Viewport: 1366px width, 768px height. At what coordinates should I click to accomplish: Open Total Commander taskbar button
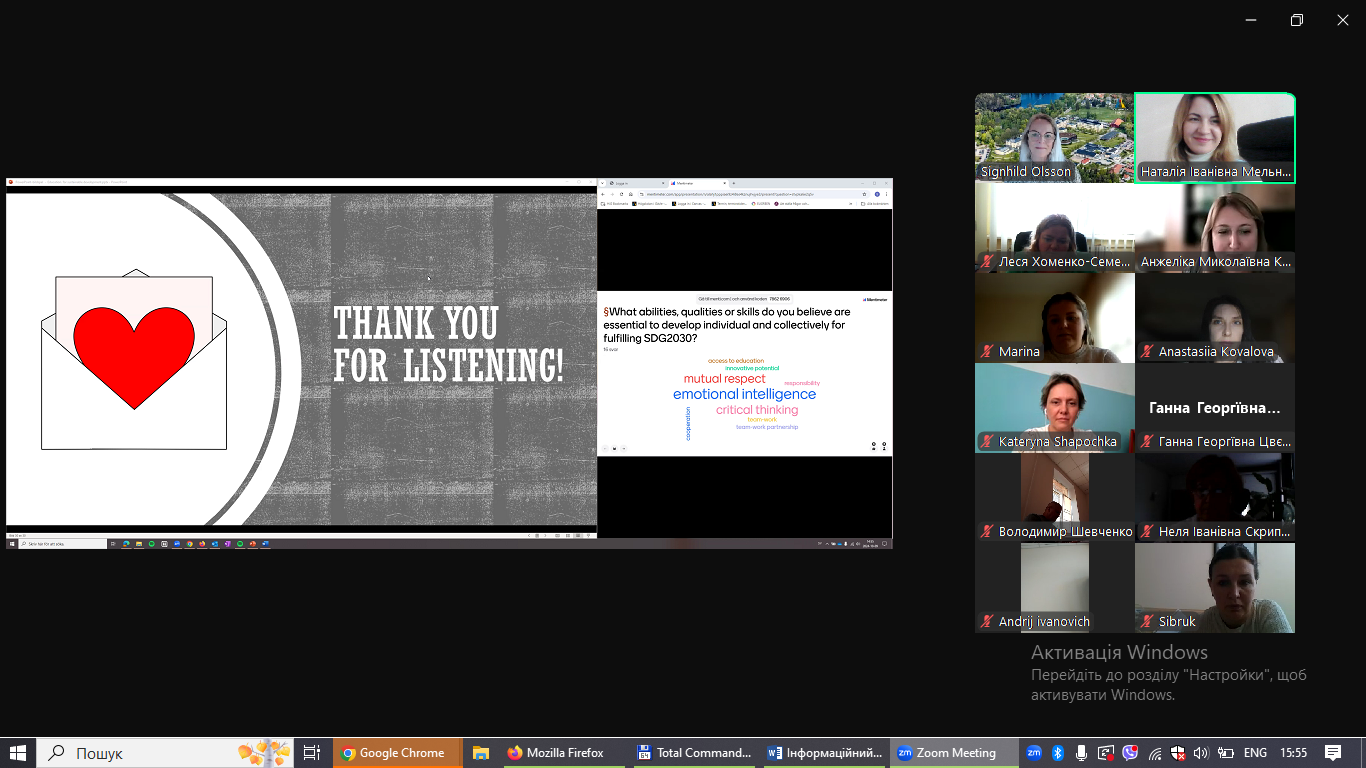click(x=694, y=753)
